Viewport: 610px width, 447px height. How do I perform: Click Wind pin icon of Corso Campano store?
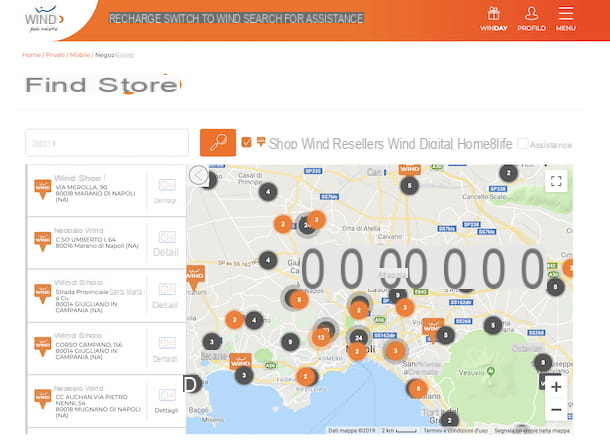[43, 347]
